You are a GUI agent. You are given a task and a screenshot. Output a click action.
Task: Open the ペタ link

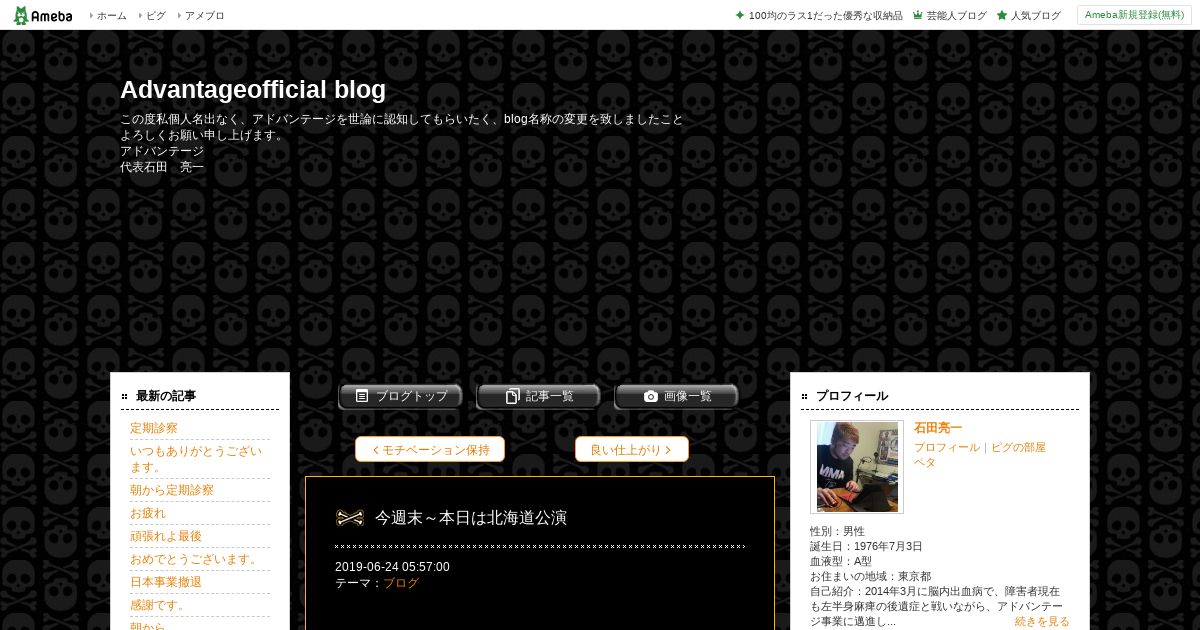coord(925,462)
